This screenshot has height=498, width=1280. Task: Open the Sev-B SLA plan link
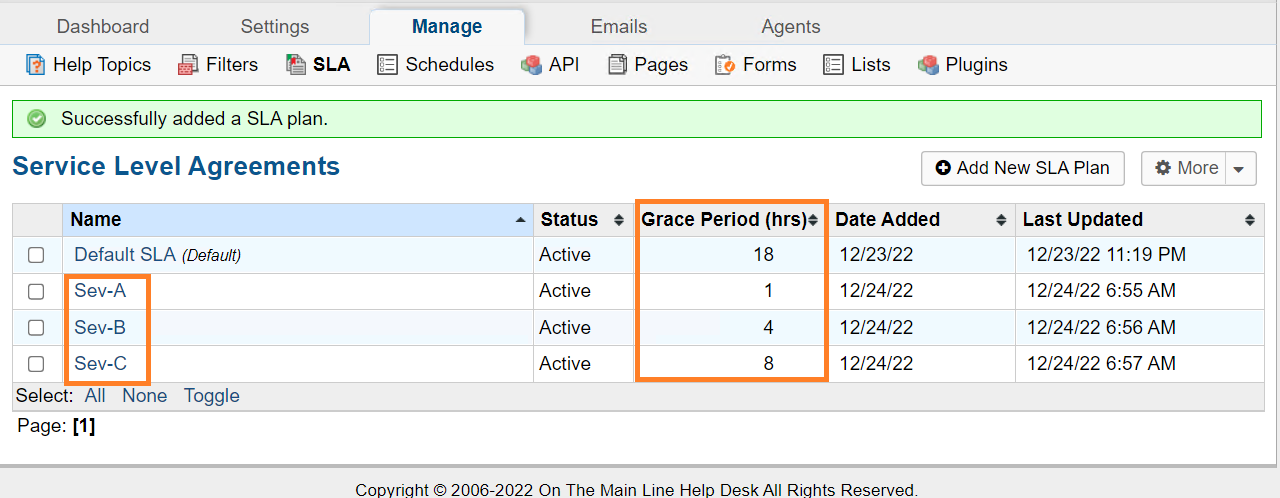(100, 327)
